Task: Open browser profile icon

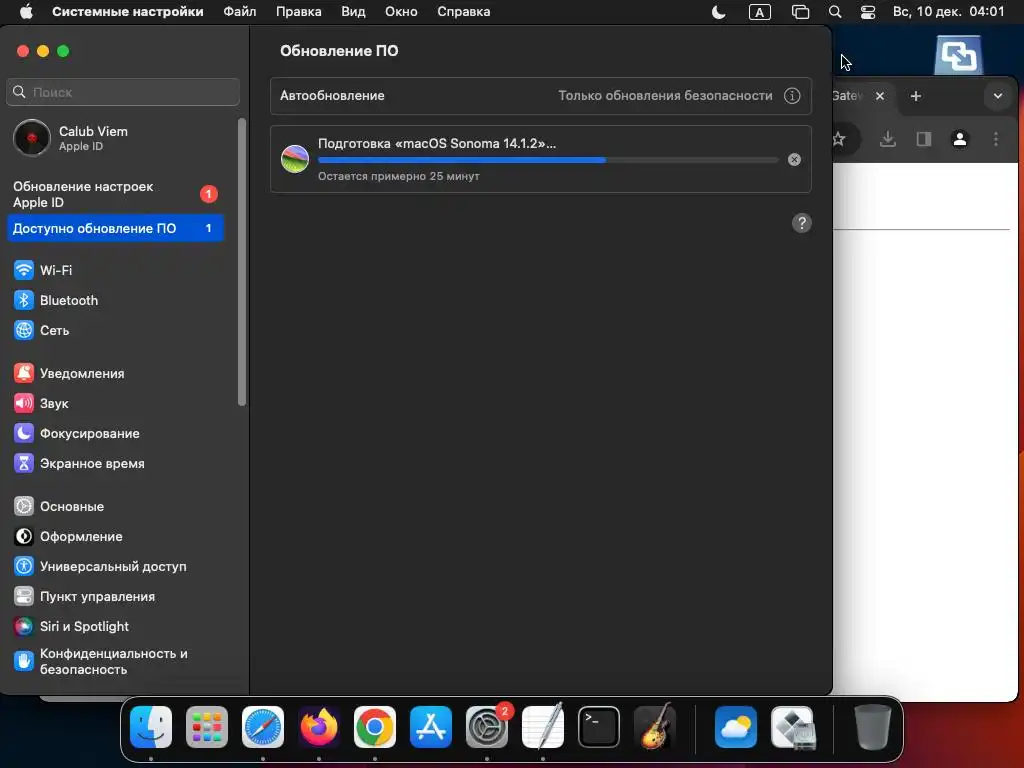Action: point(959,138)
